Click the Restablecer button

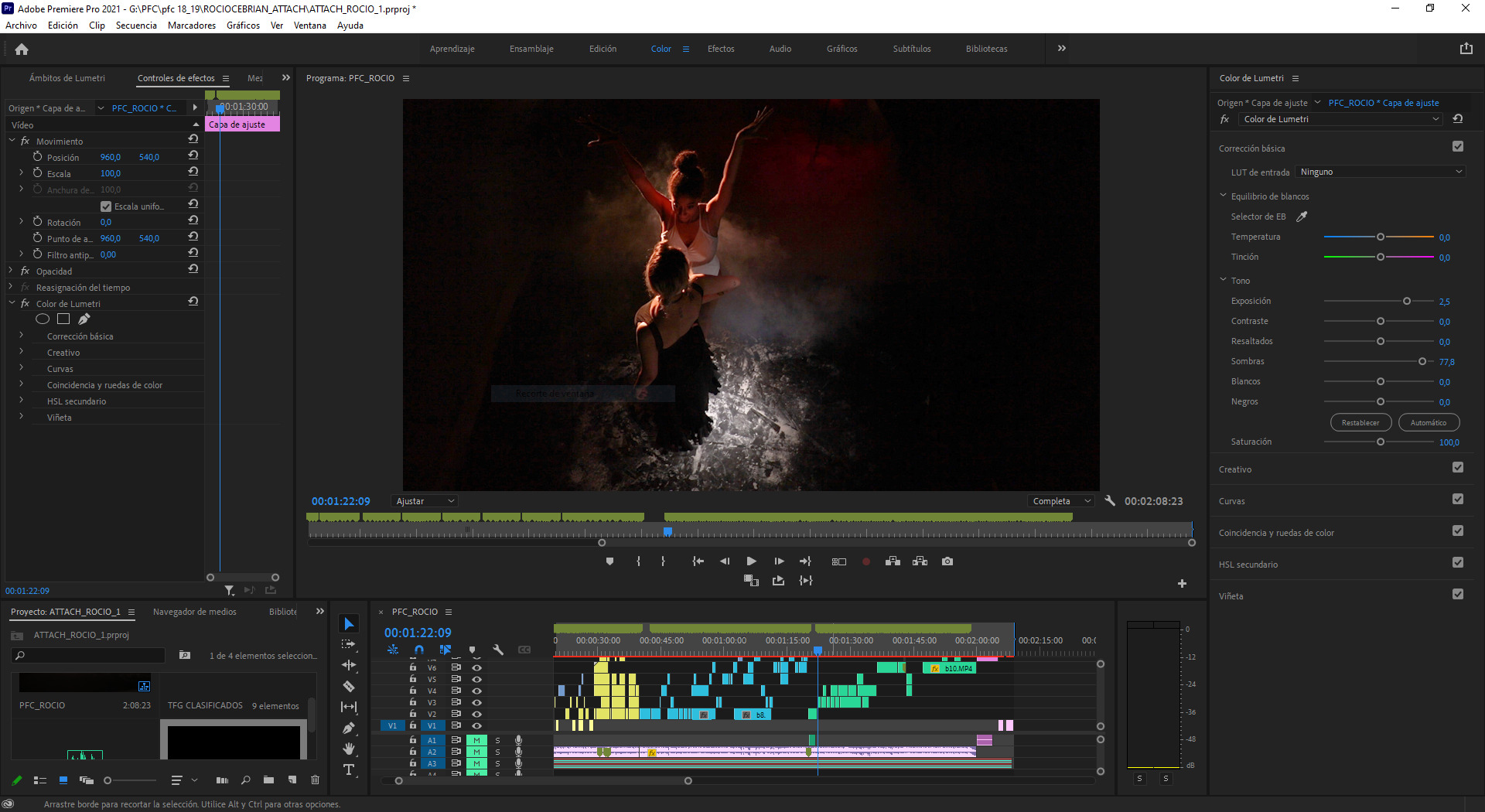(x=1360, y=422)
